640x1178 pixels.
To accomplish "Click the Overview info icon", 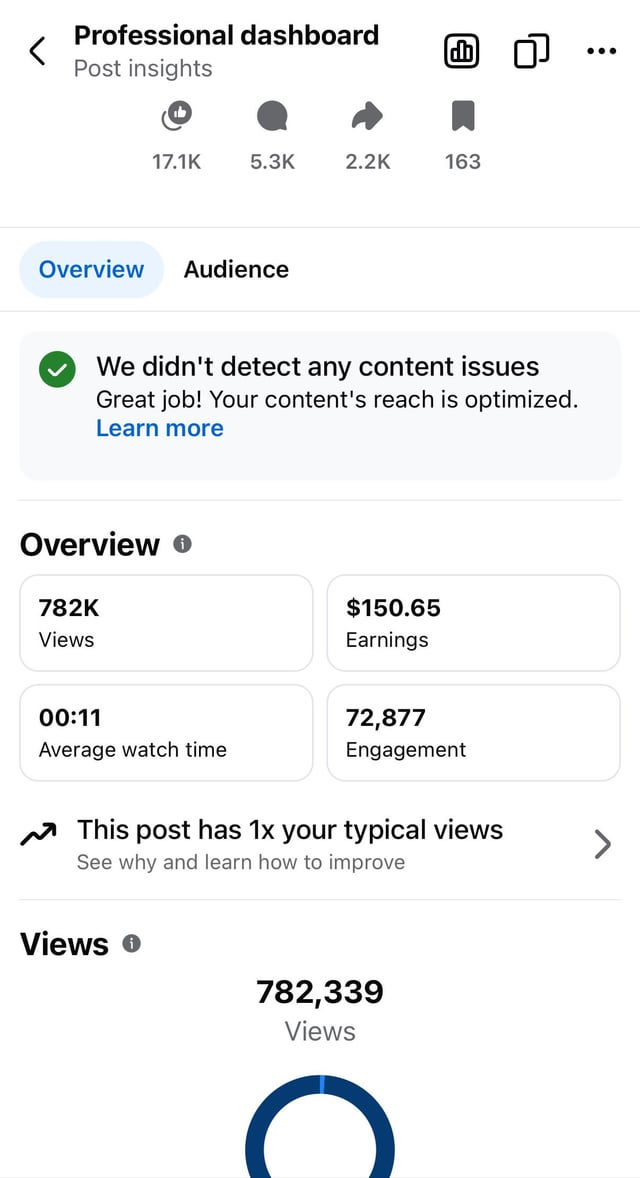I will click(182, 544).
